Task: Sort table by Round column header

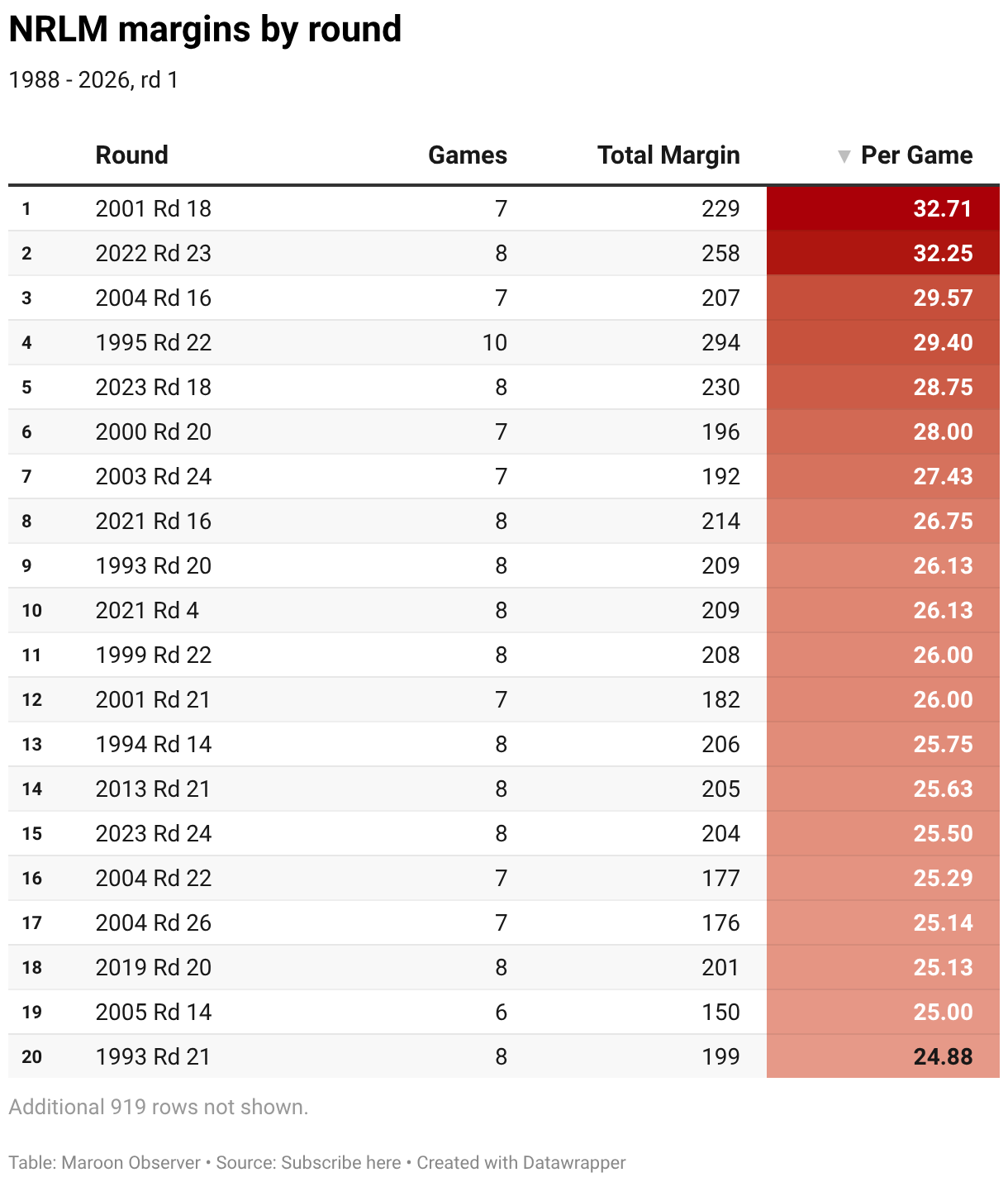Action: [131, 155]
